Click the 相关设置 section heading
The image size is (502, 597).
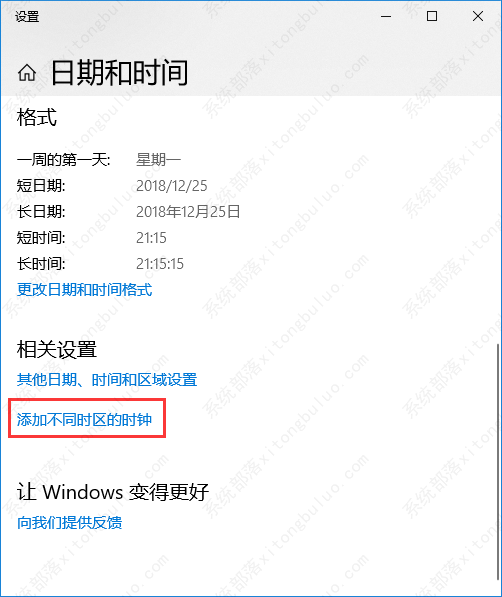[57, 349]
